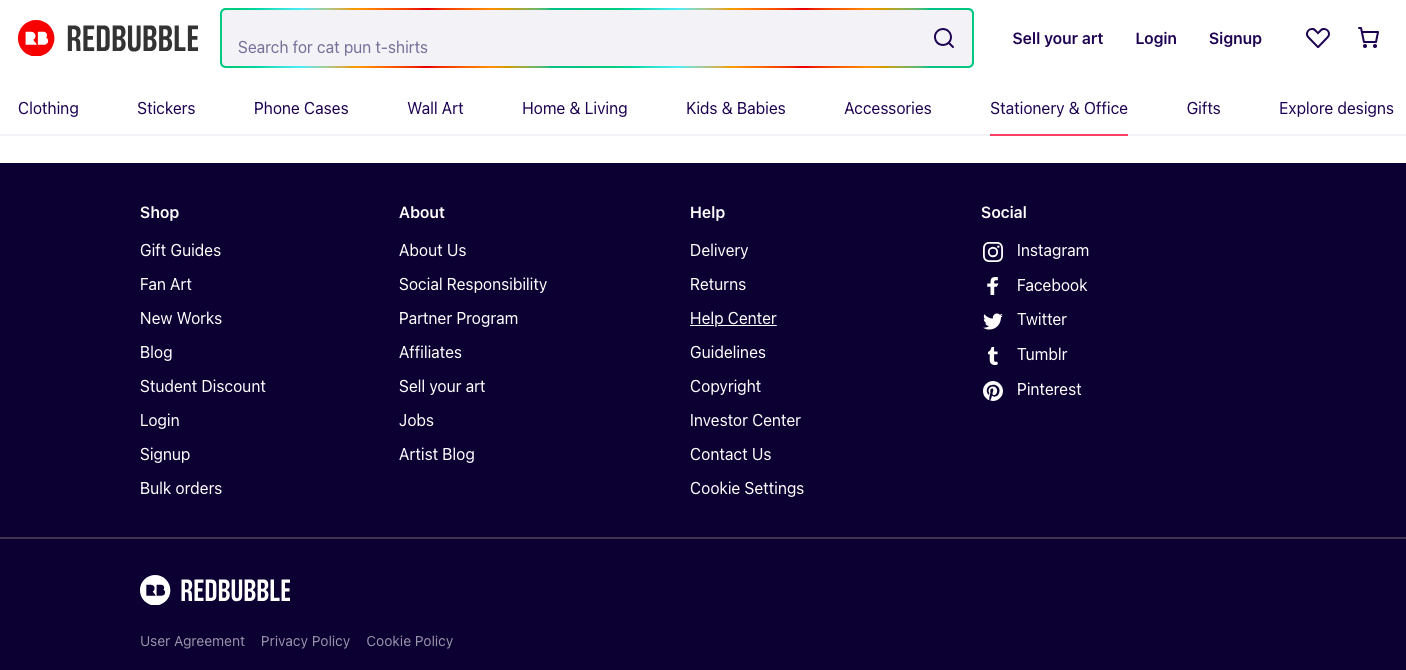The width and height of the screenshot is (1406, 670).
Task: Open the Social Responsibility link
Action: click(x=473, y=284)
